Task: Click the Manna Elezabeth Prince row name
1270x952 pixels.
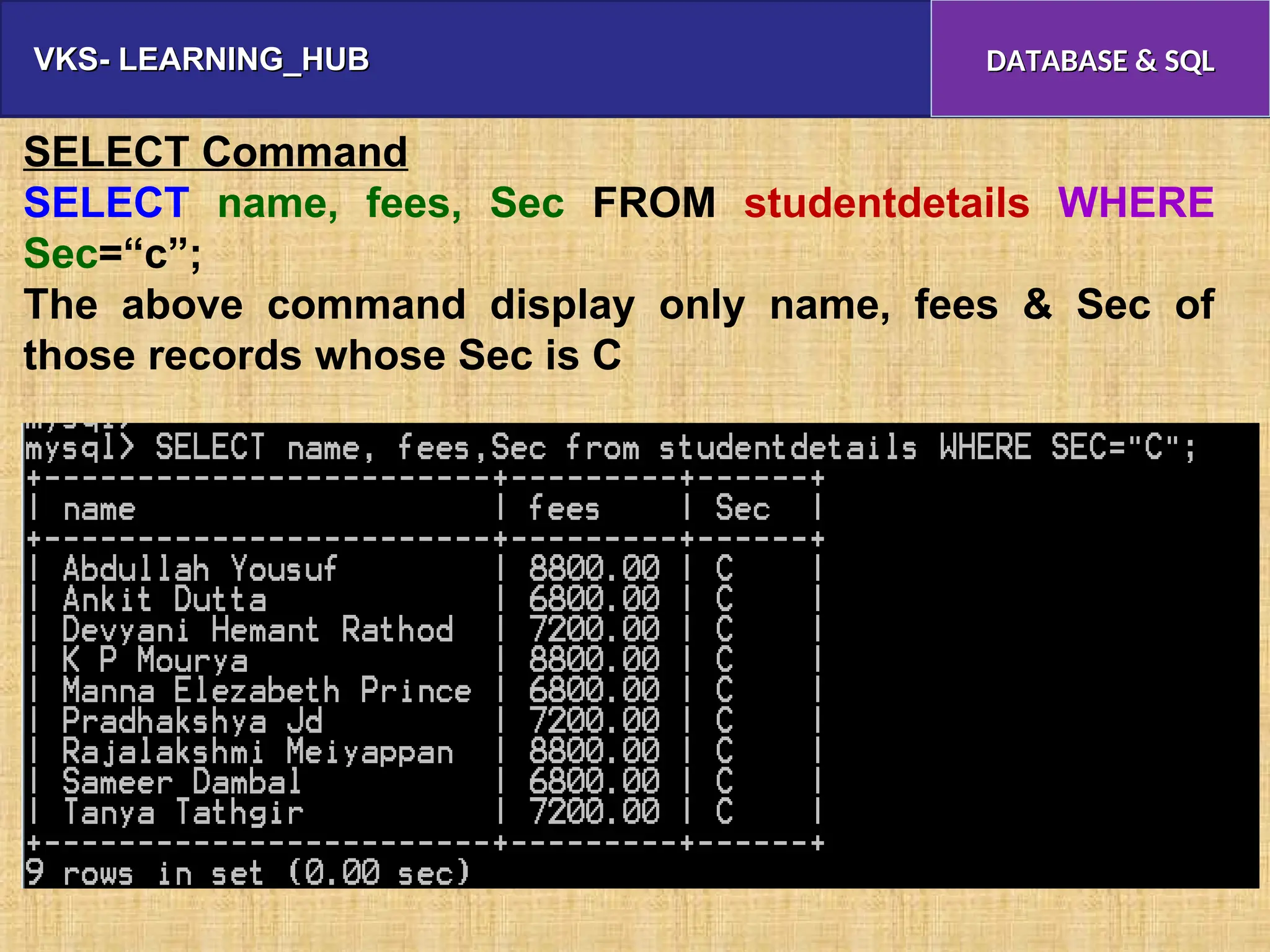Action: point(267,690)
